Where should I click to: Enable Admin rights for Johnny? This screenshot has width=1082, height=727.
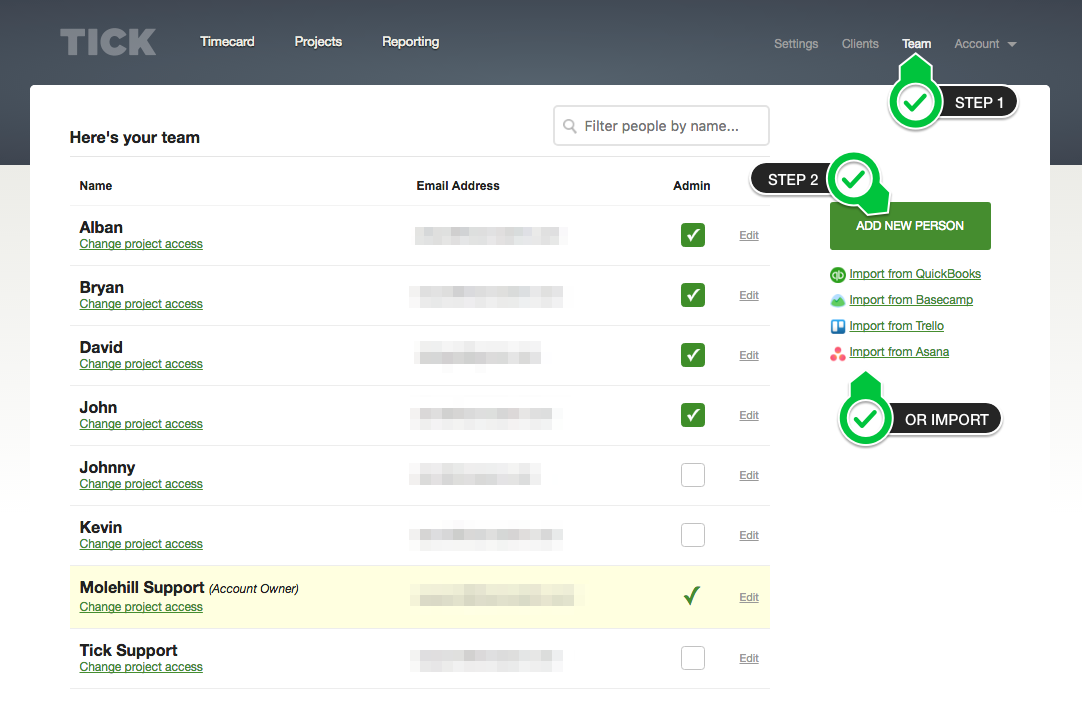pos(693,475)
